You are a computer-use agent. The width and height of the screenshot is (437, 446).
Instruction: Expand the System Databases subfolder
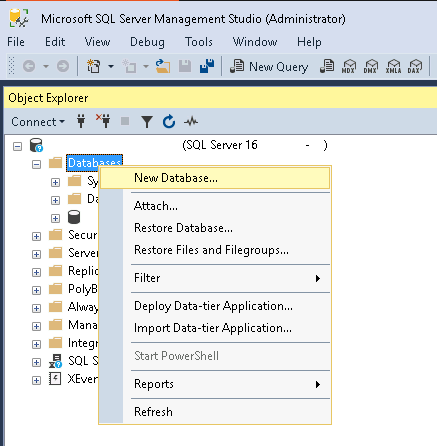coord(55,182)
